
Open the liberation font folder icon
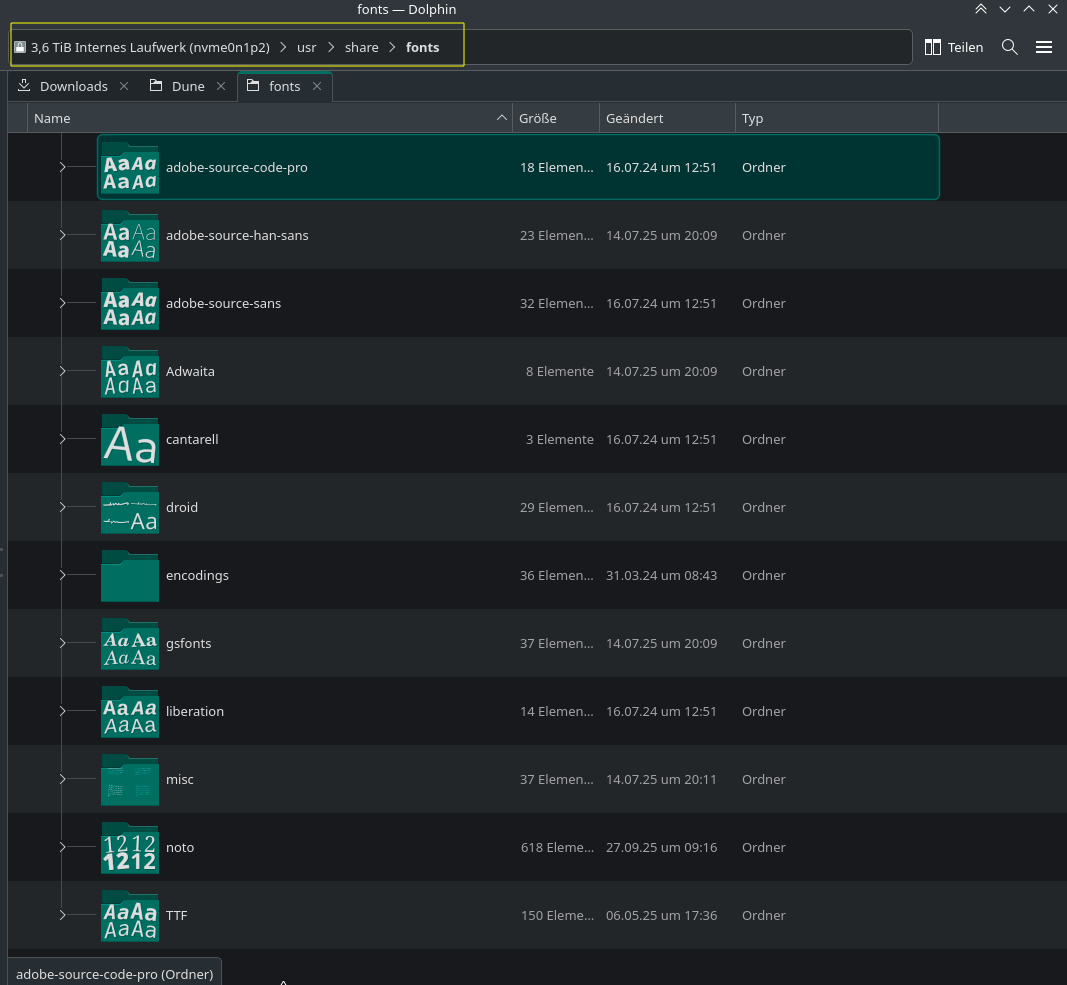[130, 712]
